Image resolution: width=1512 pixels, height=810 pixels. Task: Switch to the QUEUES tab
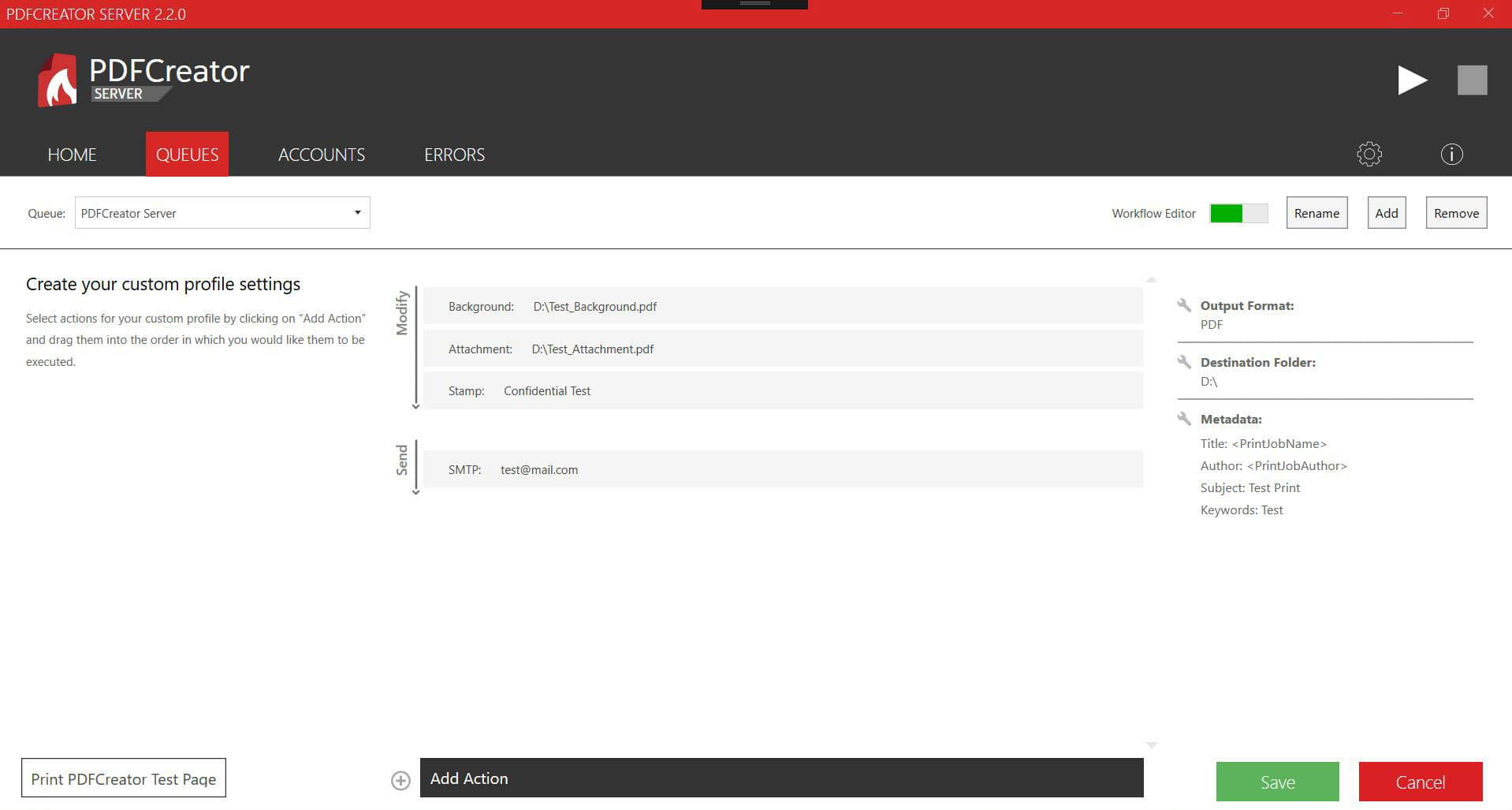(x=187, y=155)
